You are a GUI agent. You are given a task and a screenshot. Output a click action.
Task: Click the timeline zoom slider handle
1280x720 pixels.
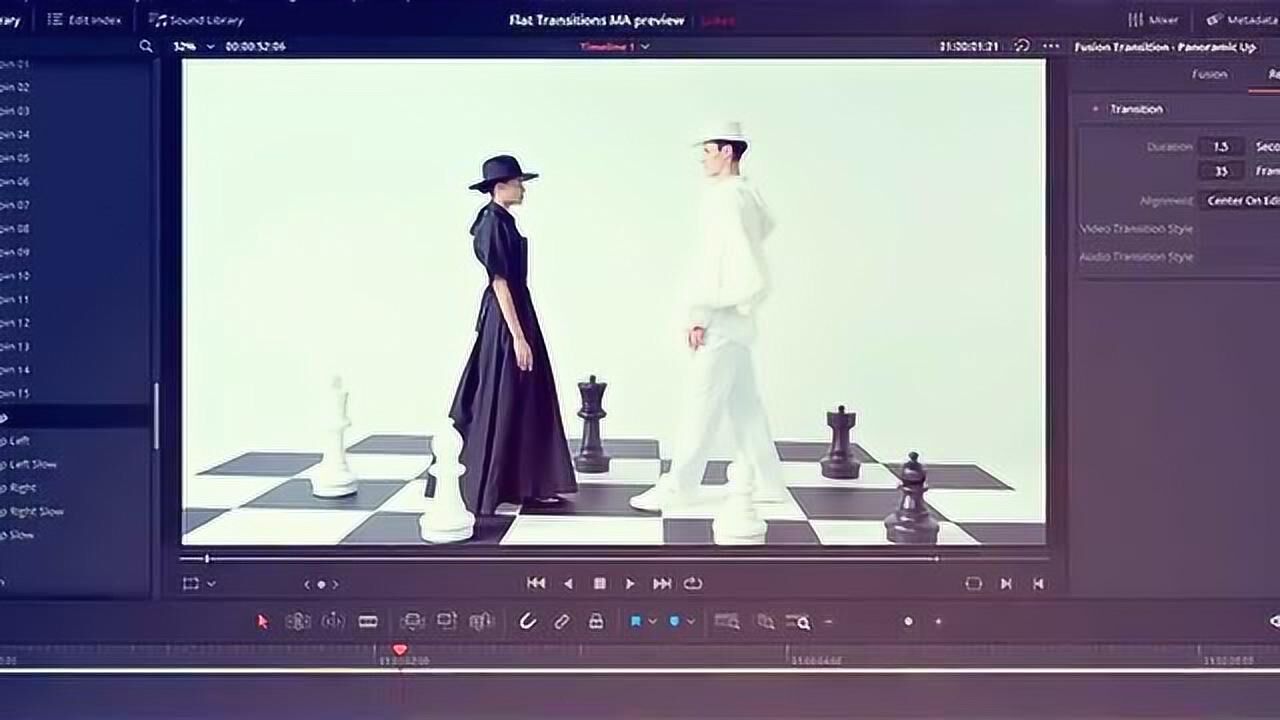[x=908, y=621]
